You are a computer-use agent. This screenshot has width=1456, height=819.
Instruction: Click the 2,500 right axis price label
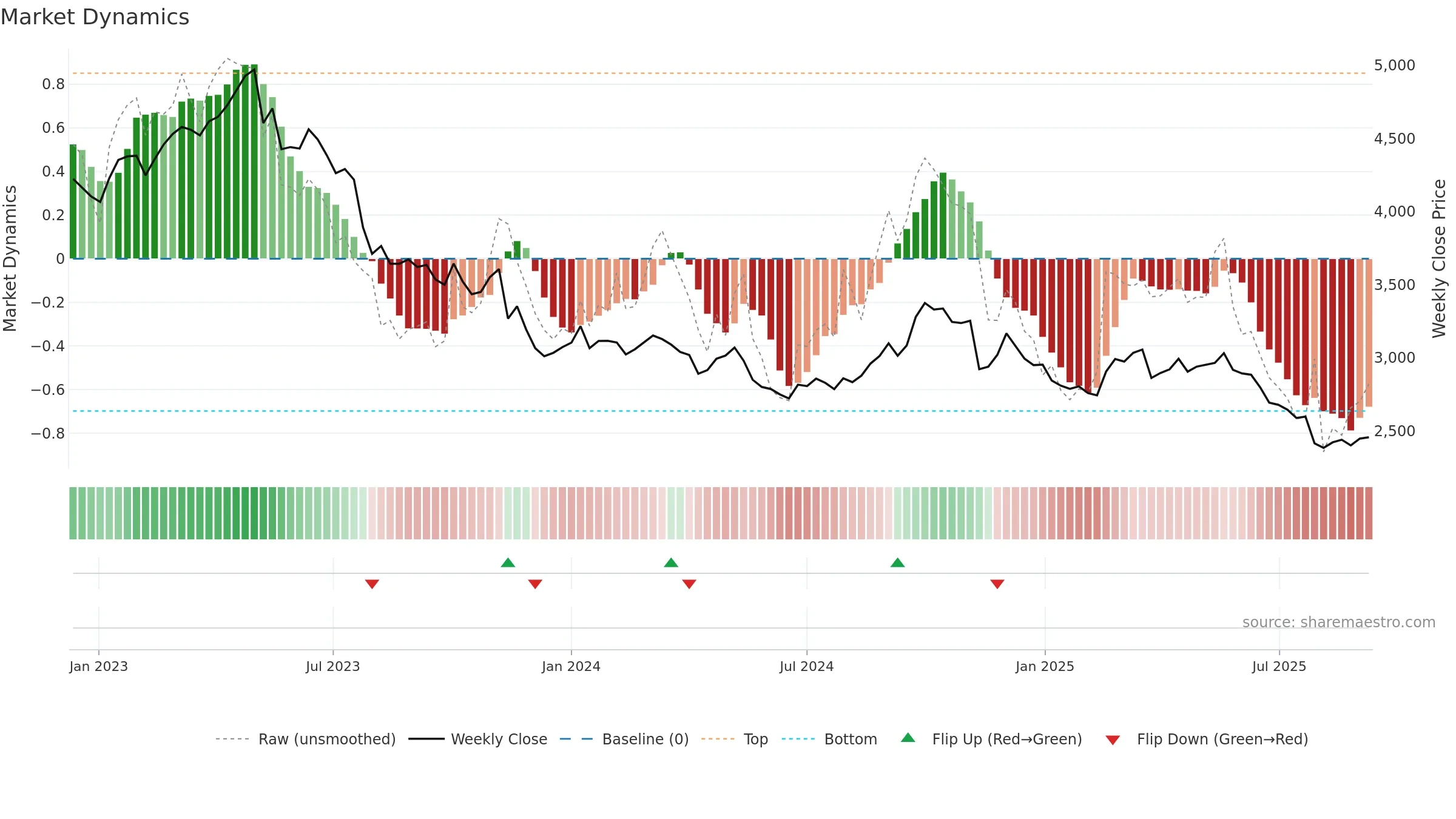[x=1395, y=431]
